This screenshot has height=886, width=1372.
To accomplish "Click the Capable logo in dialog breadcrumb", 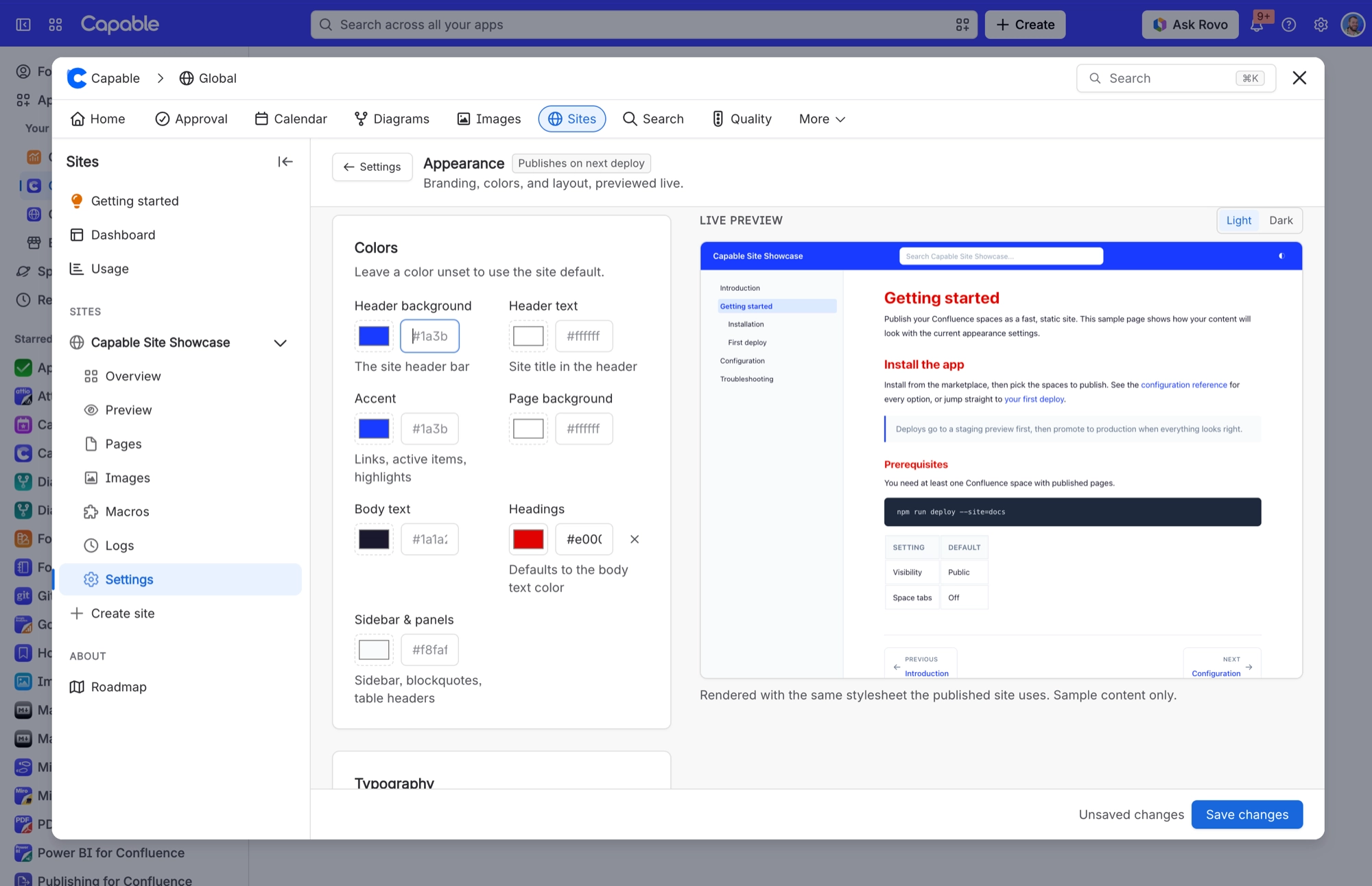I will (77, 78).
